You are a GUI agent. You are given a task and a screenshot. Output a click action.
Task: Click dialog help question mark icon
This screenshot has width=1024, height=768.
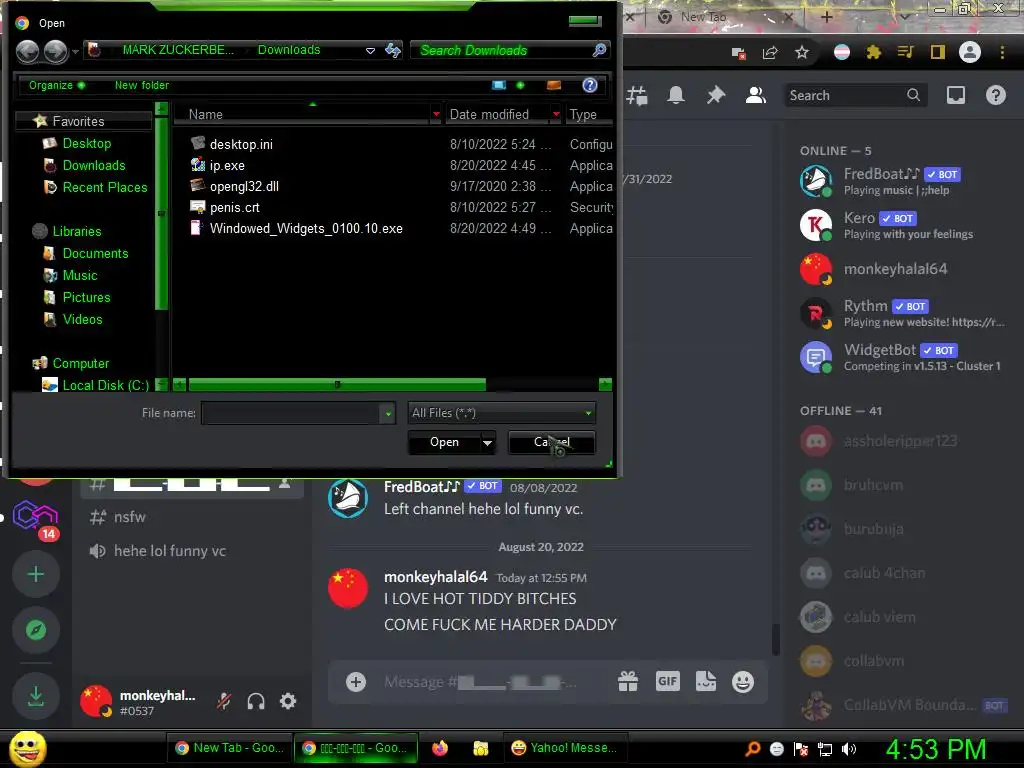(x=590, y=86)
